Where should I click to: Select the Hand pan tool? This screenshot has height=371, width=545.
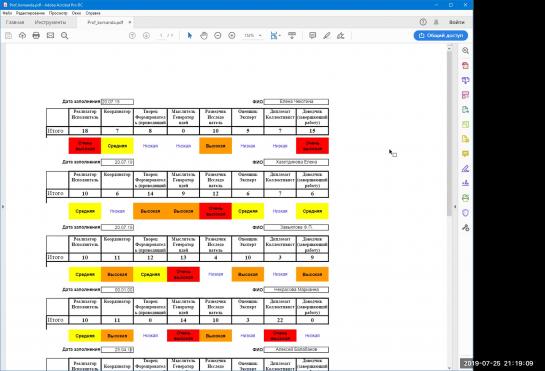point(204,35)
